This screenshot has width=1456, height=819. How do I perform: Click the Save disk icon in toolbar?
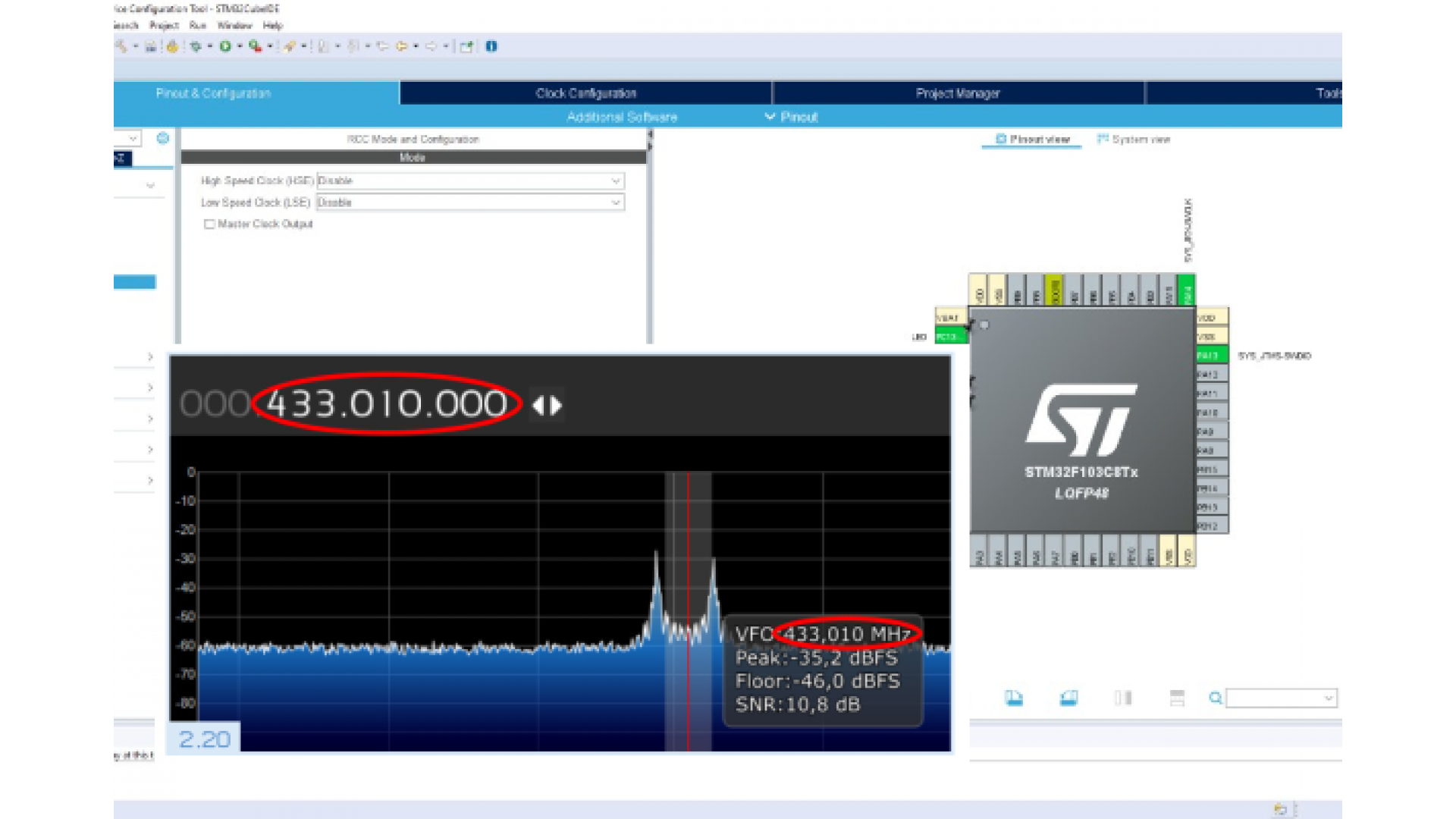pos(151,46)
